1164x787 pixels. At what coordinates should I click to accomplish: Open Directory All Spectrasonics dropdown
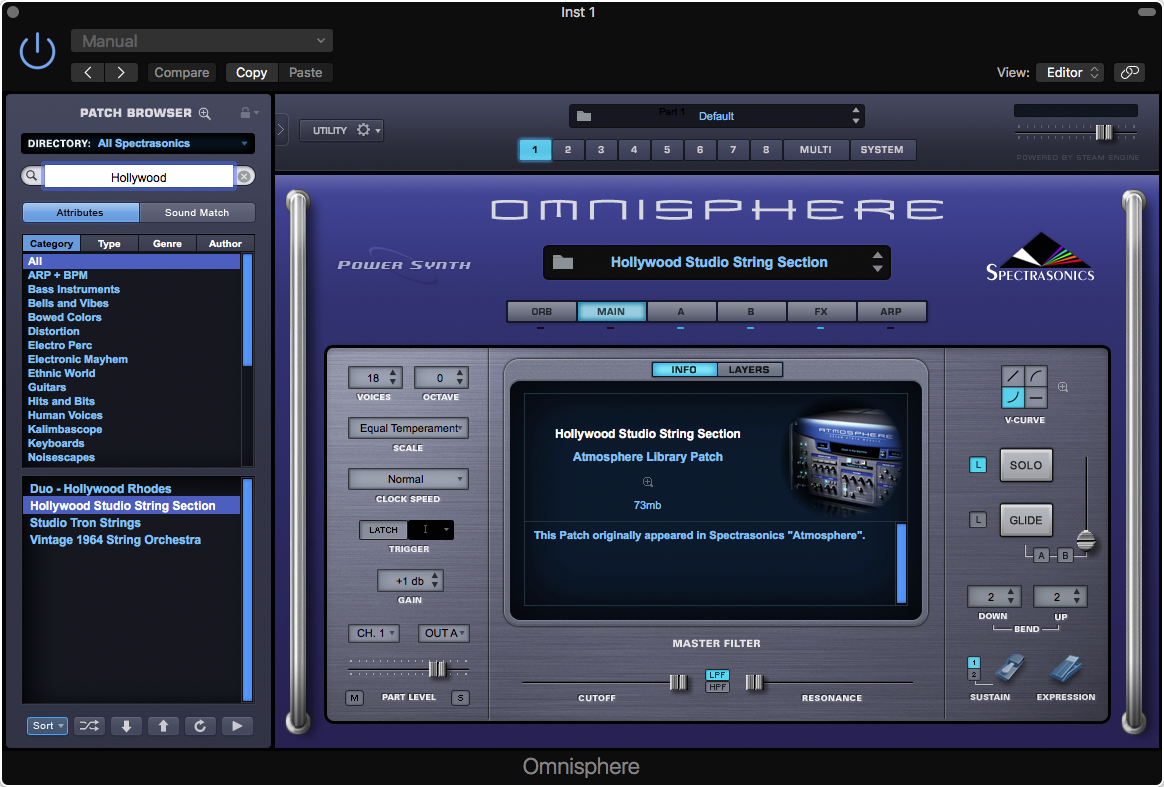pyautogui.click(x=138, y=143)
